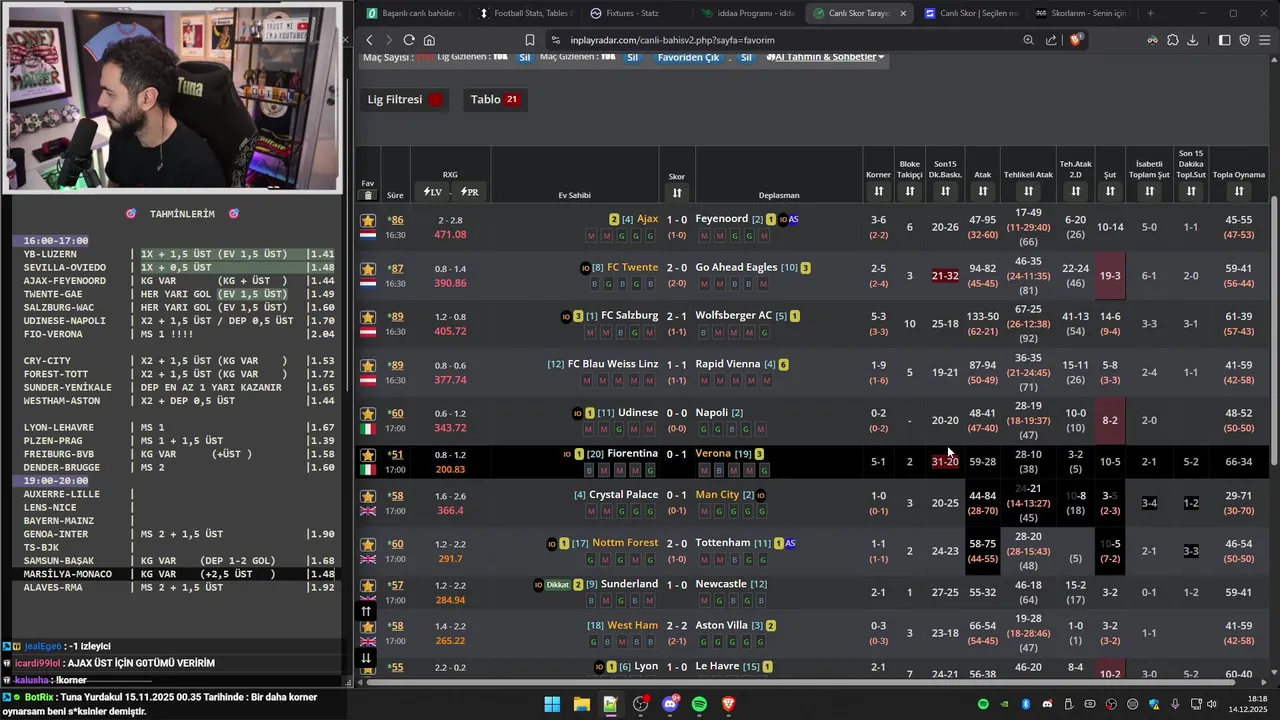Sort by Tehlikeli Atak column
This screenshot has height=720, width=1280.
point(1028,191)
